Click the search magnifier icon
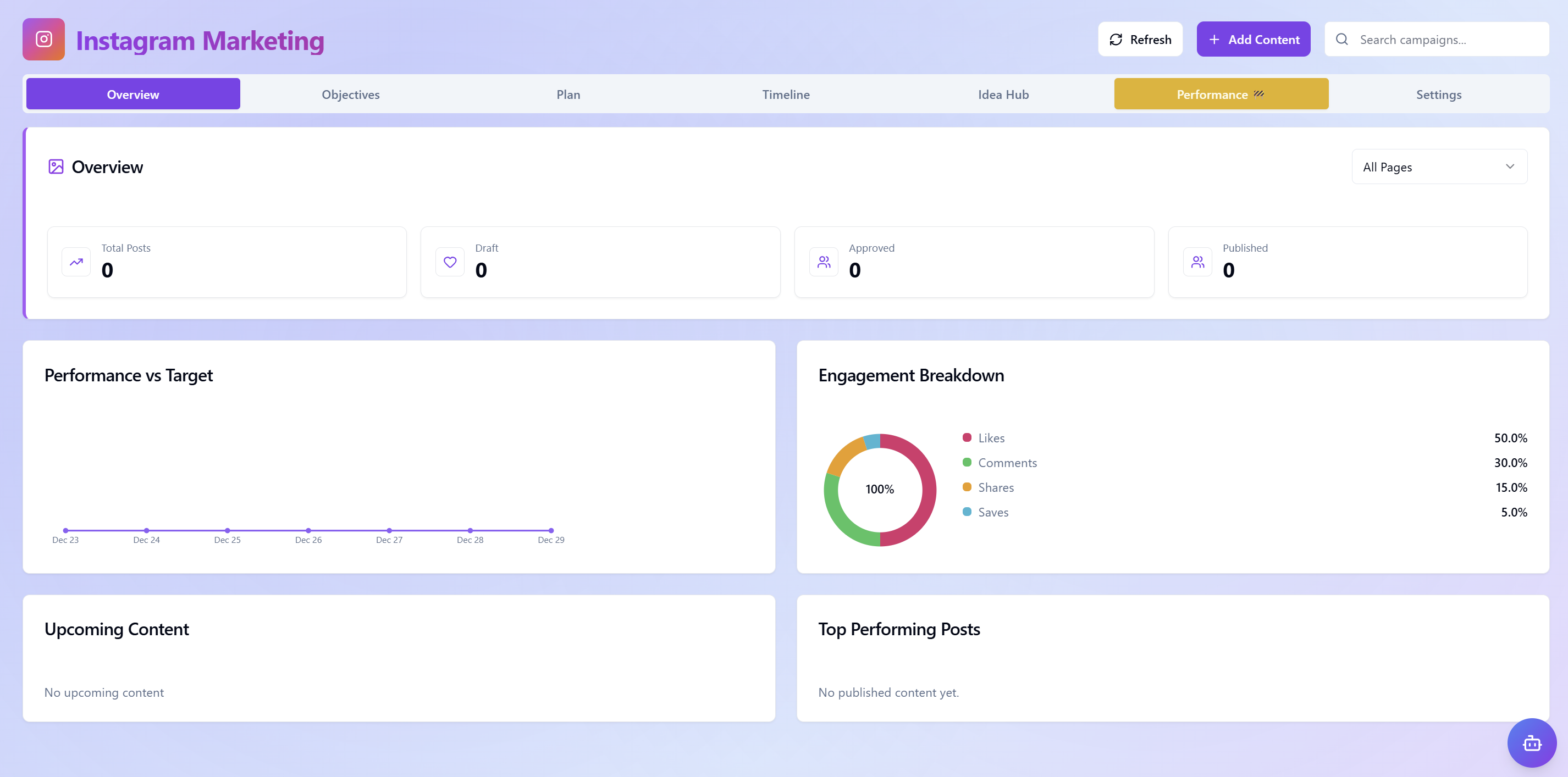The width and height of the screenshot is (1568, 777). tap(1341, 39)
